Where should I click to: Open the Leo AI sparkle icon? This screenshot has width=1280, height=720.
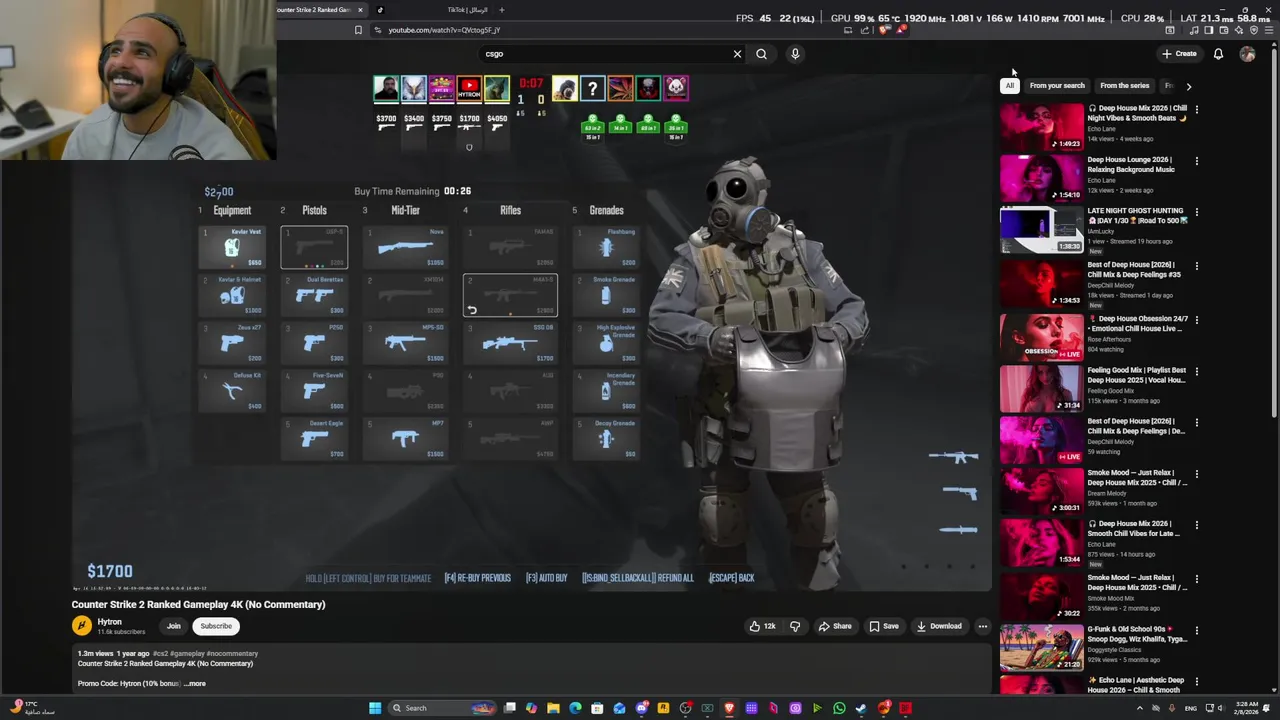(x=1238, y=30)
